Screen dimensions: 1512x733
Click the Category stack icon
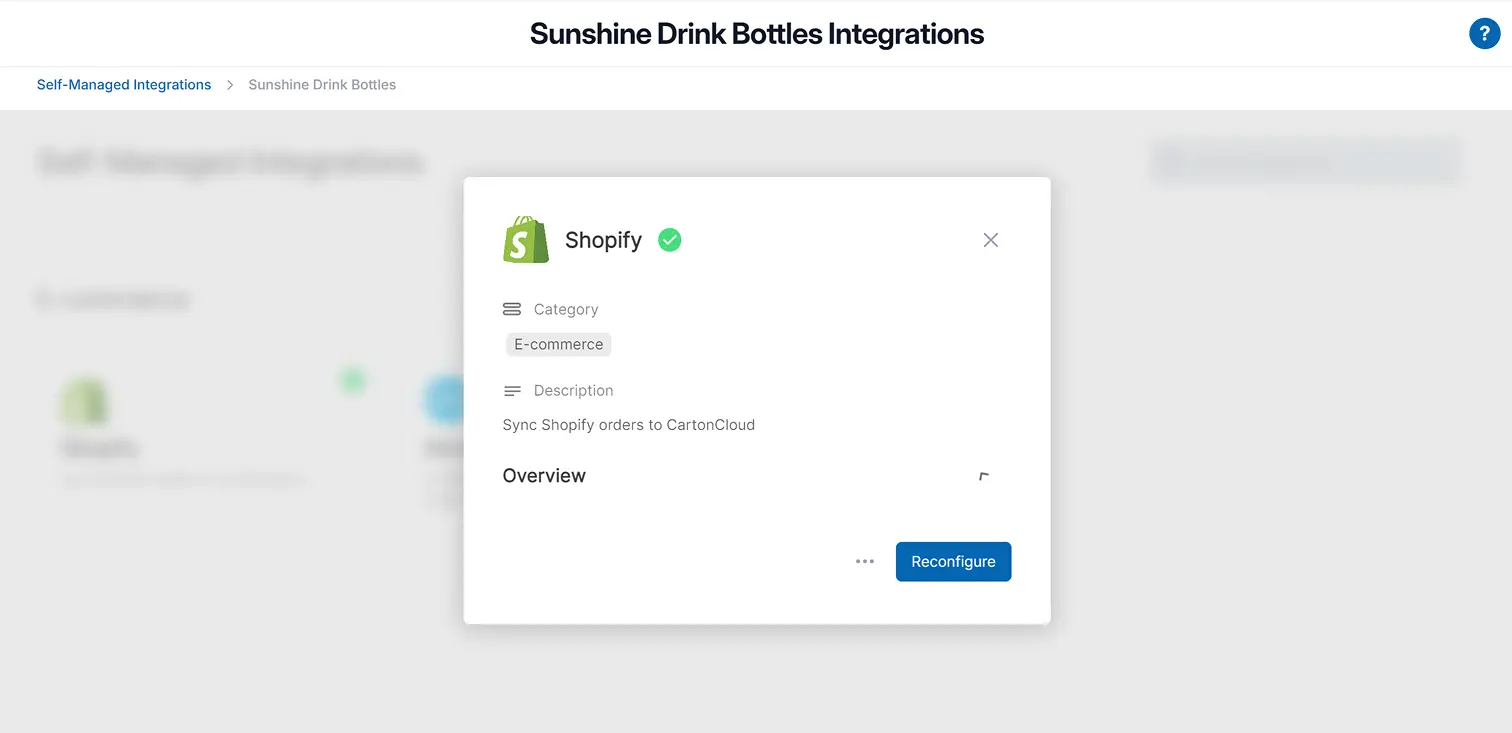click(513, 309)
